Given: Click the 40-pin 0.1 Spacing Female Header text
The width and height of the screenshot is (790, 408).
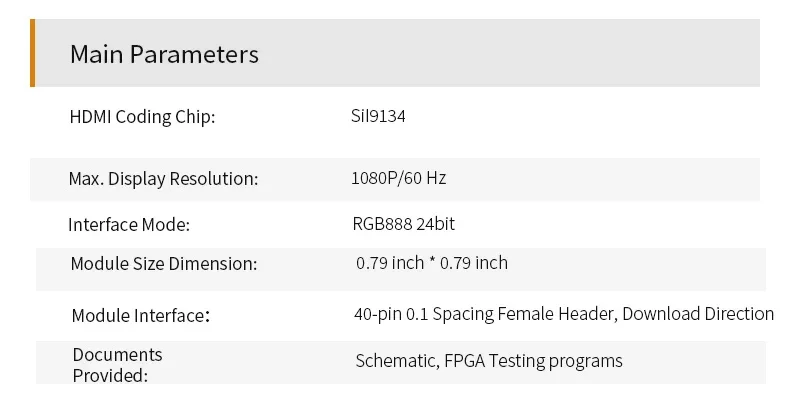Looking at the screenshot, I should tap(484, 314).
